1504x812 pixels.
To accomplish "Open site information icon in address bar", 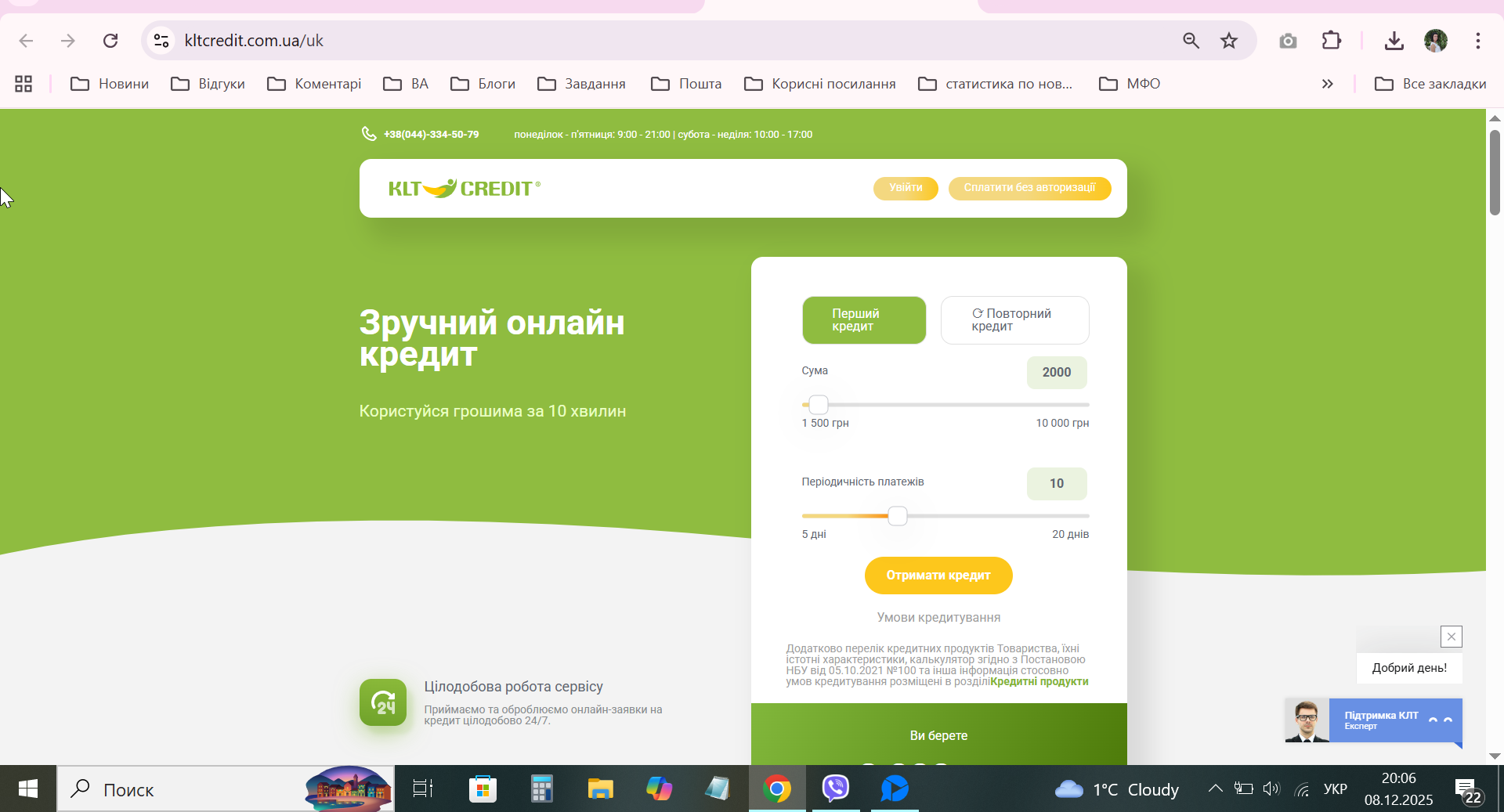I will coord(161,41).
